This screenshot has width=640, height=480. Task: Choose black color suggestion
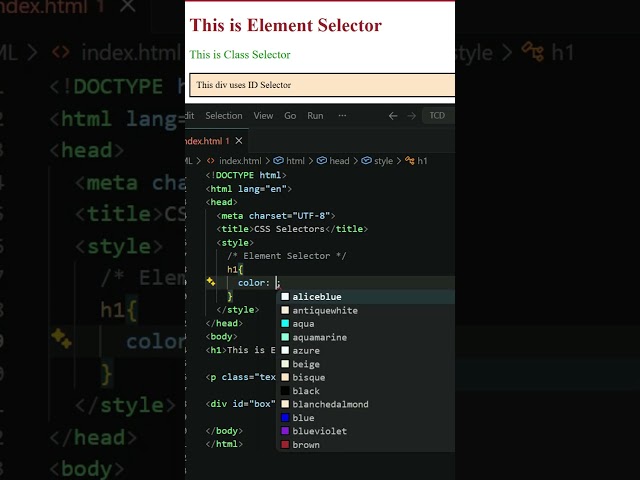coord(366,391)
